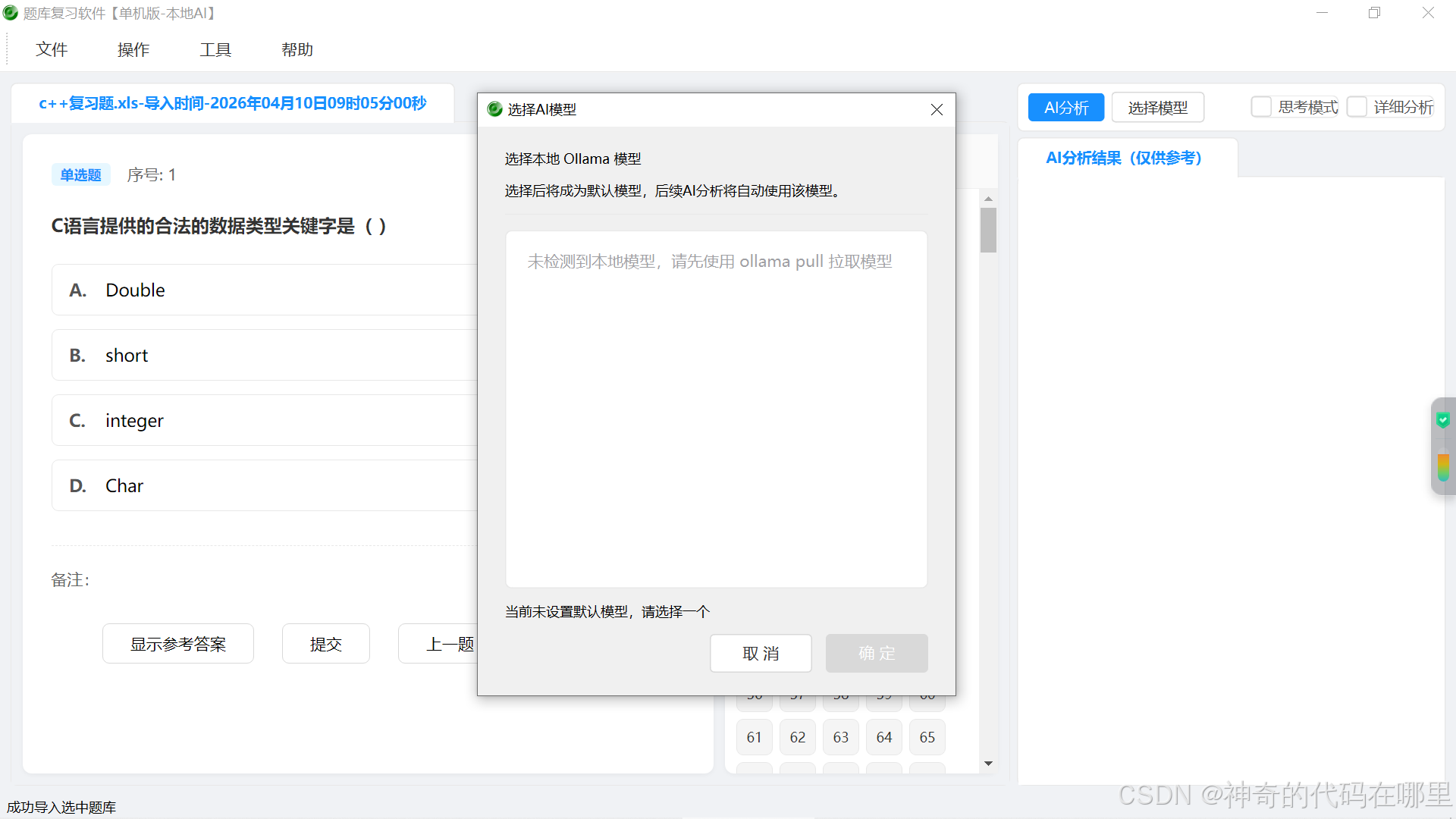Viewport: 1456px width, 819px height.
Task: Enable the 思考模式 checkbox
Action: click(x=1261, y=107)
